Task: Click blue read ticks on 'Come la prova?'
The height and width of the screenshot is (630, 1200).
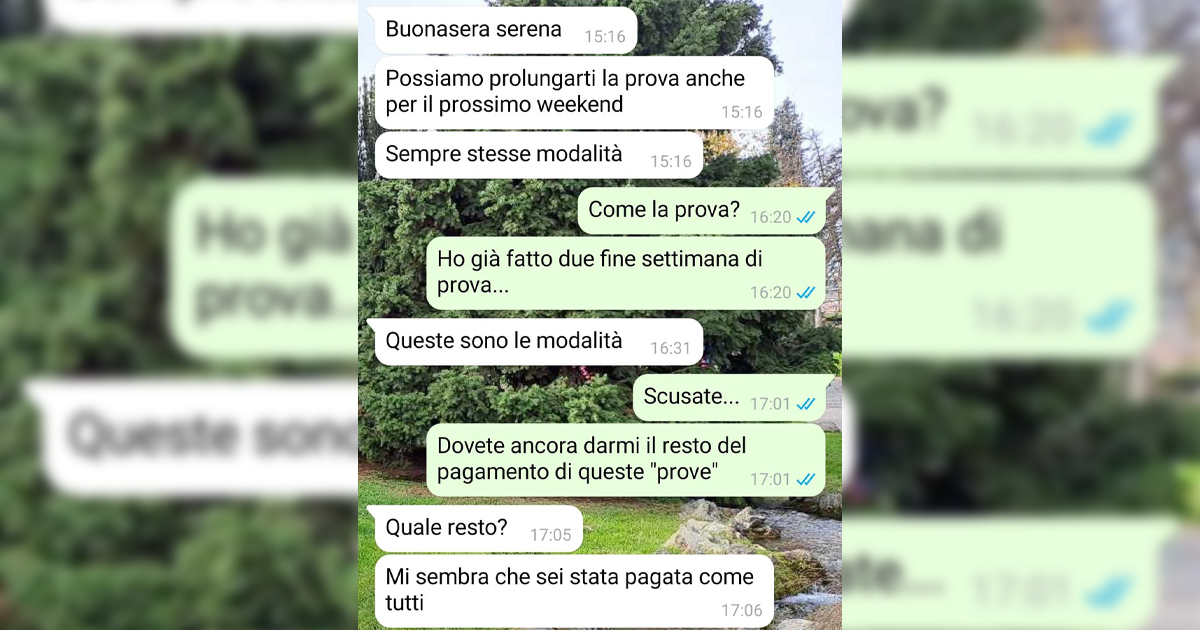Action: tap(806, 217)
